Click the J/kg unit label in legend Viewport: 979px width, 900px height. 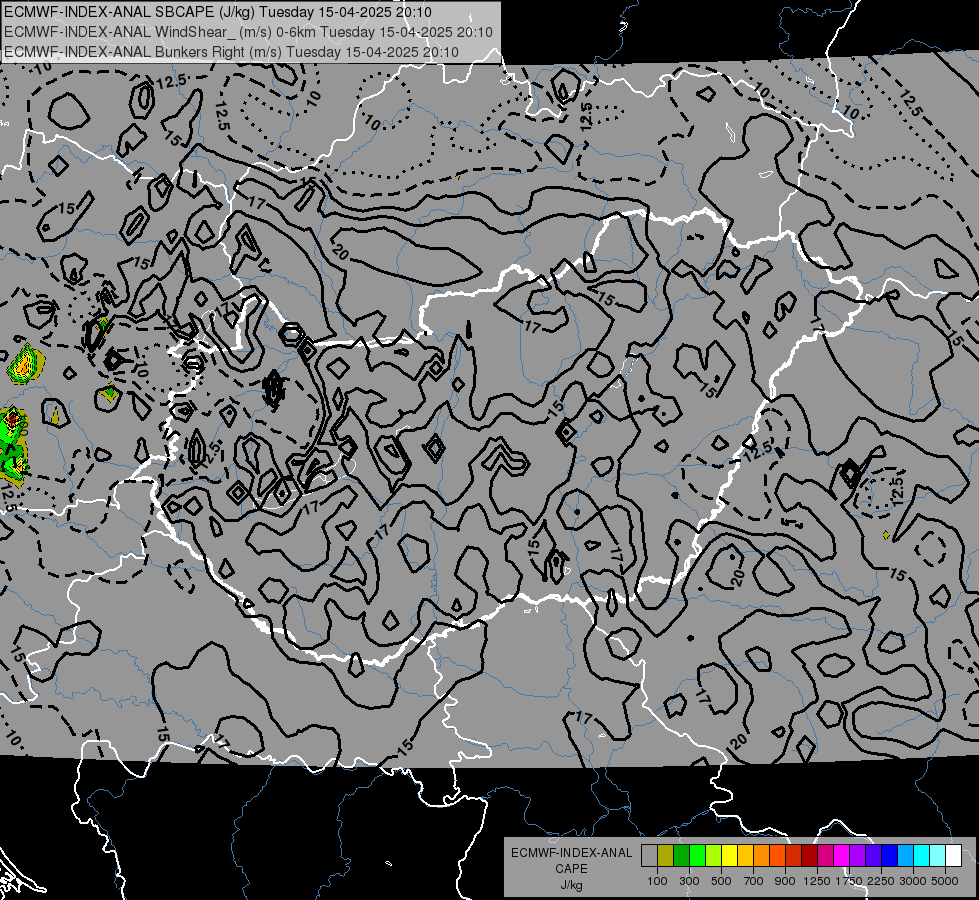tap(571, 885)
